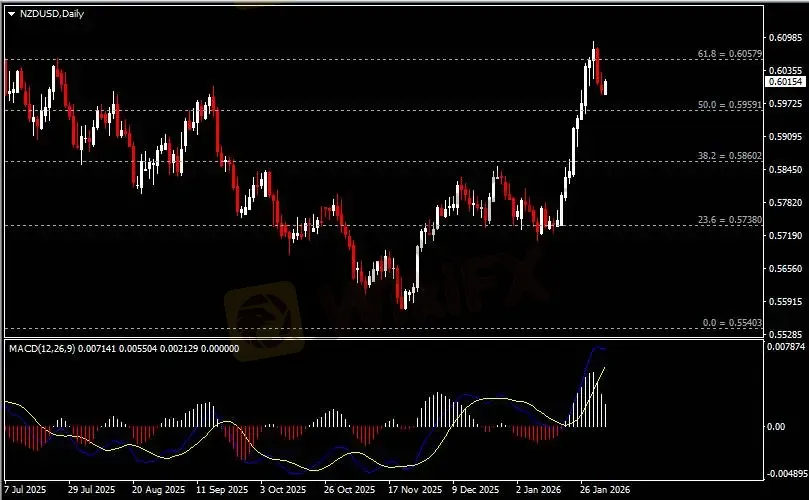Click the NZDUSD,Daily chart title
The width and height of the screenshot is (809, 500).
pyautogui.click(x=52, y=14)
